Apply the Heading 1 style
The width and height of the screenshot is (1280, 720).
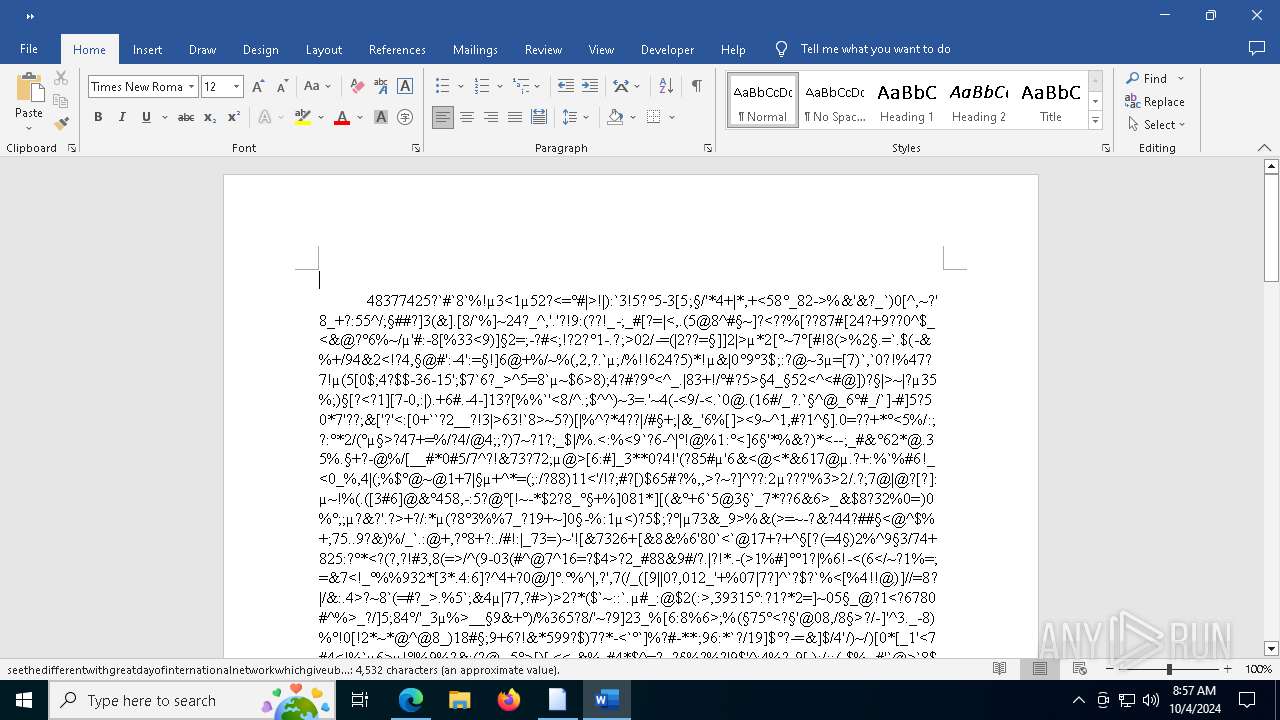907,100
